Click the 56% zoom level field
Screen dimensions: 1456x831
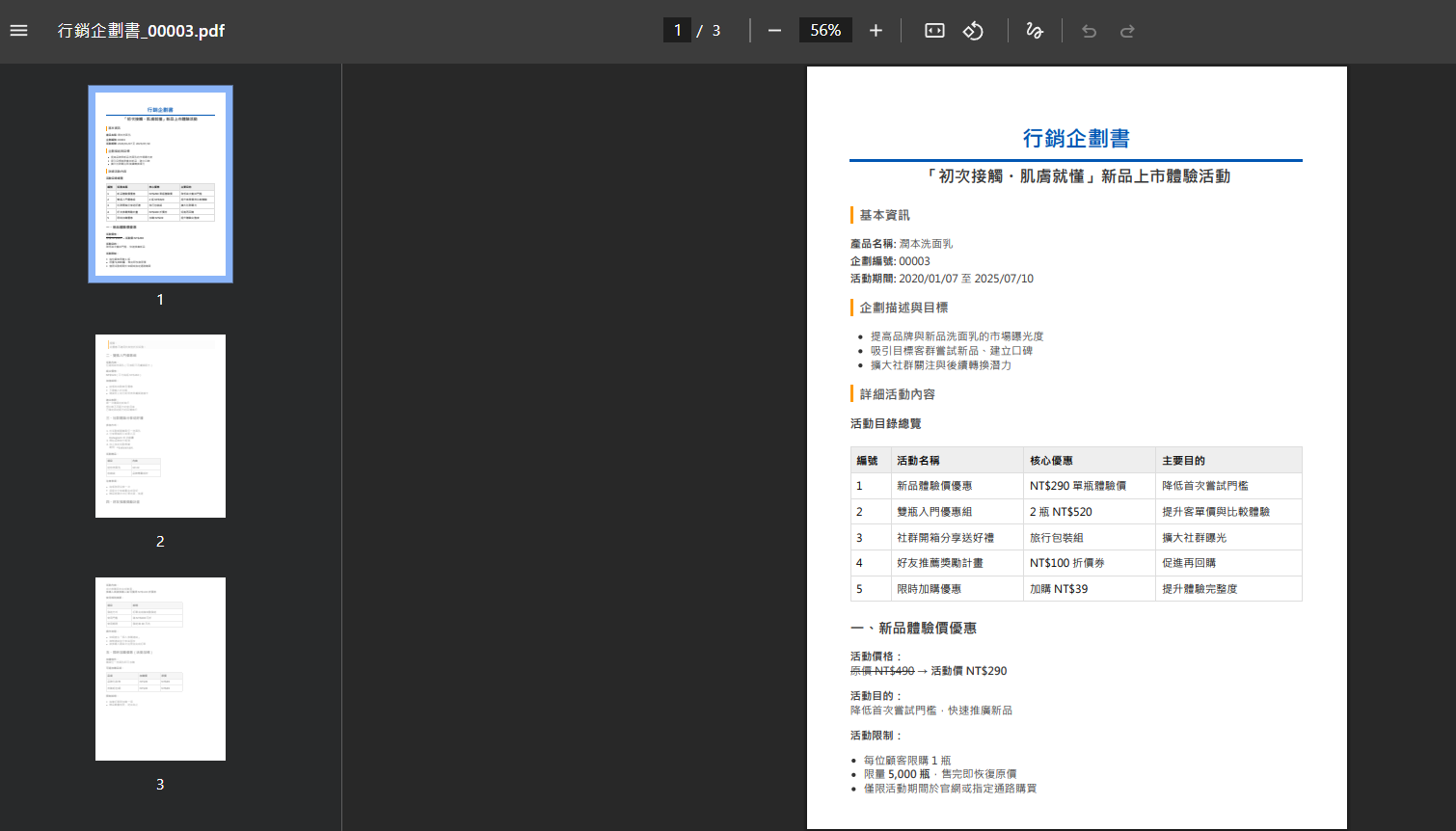825,31
